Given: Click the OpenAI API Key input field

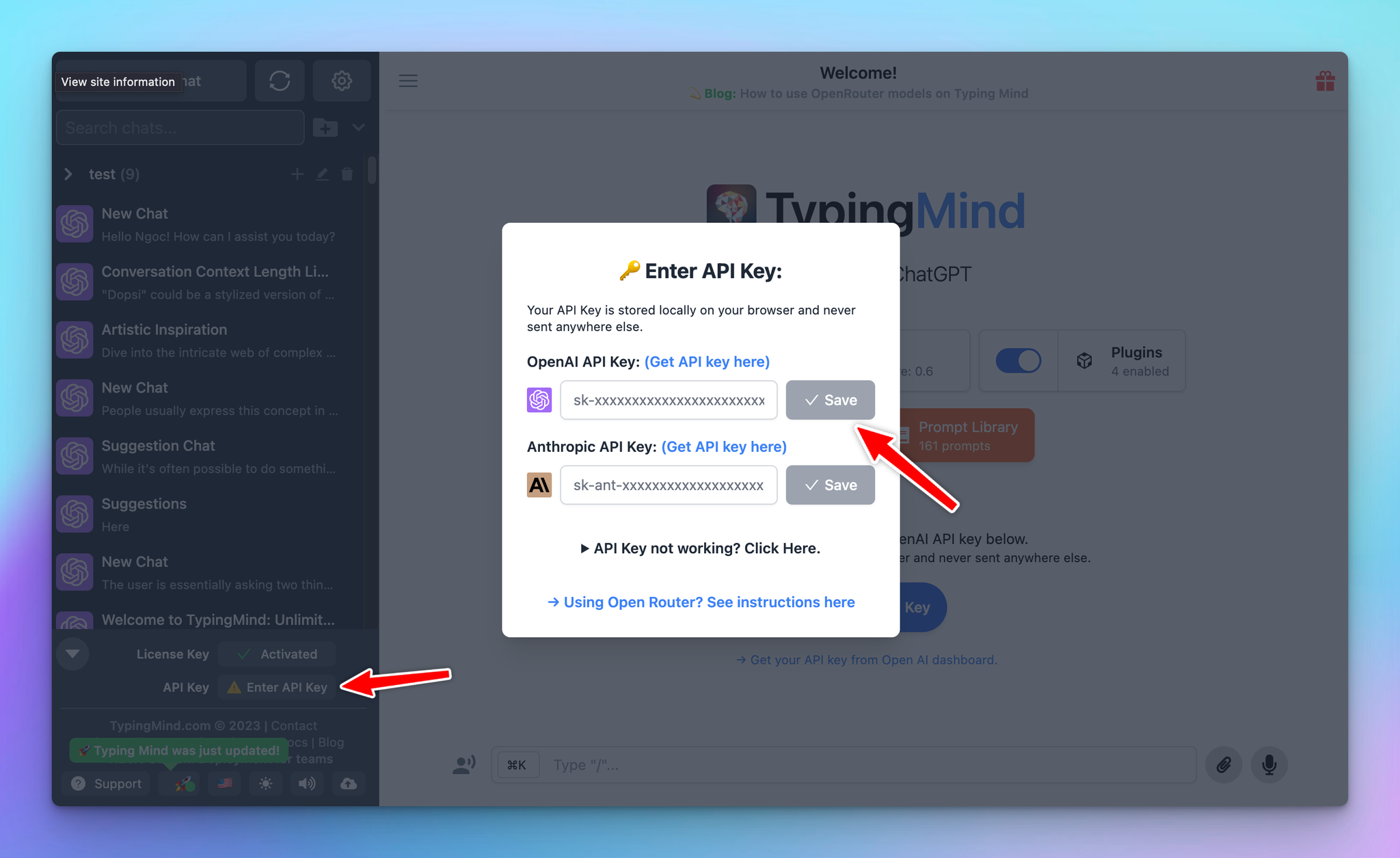Looking at the screenshot, I should [668, 399].
